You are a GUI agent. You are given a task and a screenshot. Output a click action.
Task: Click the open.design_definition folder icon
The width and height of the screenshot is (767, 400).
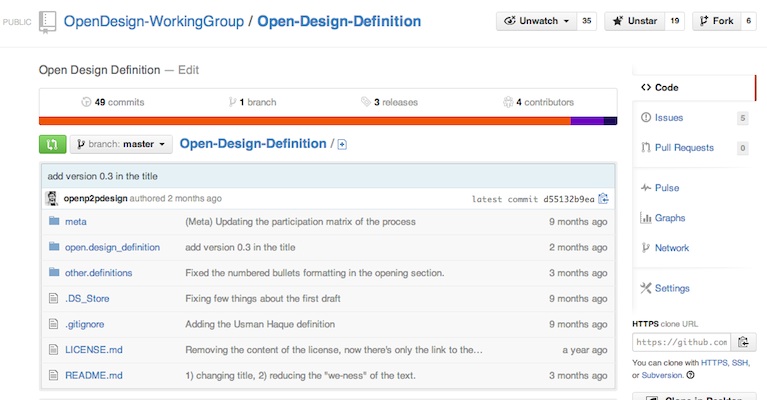click(x=54, y=246)
